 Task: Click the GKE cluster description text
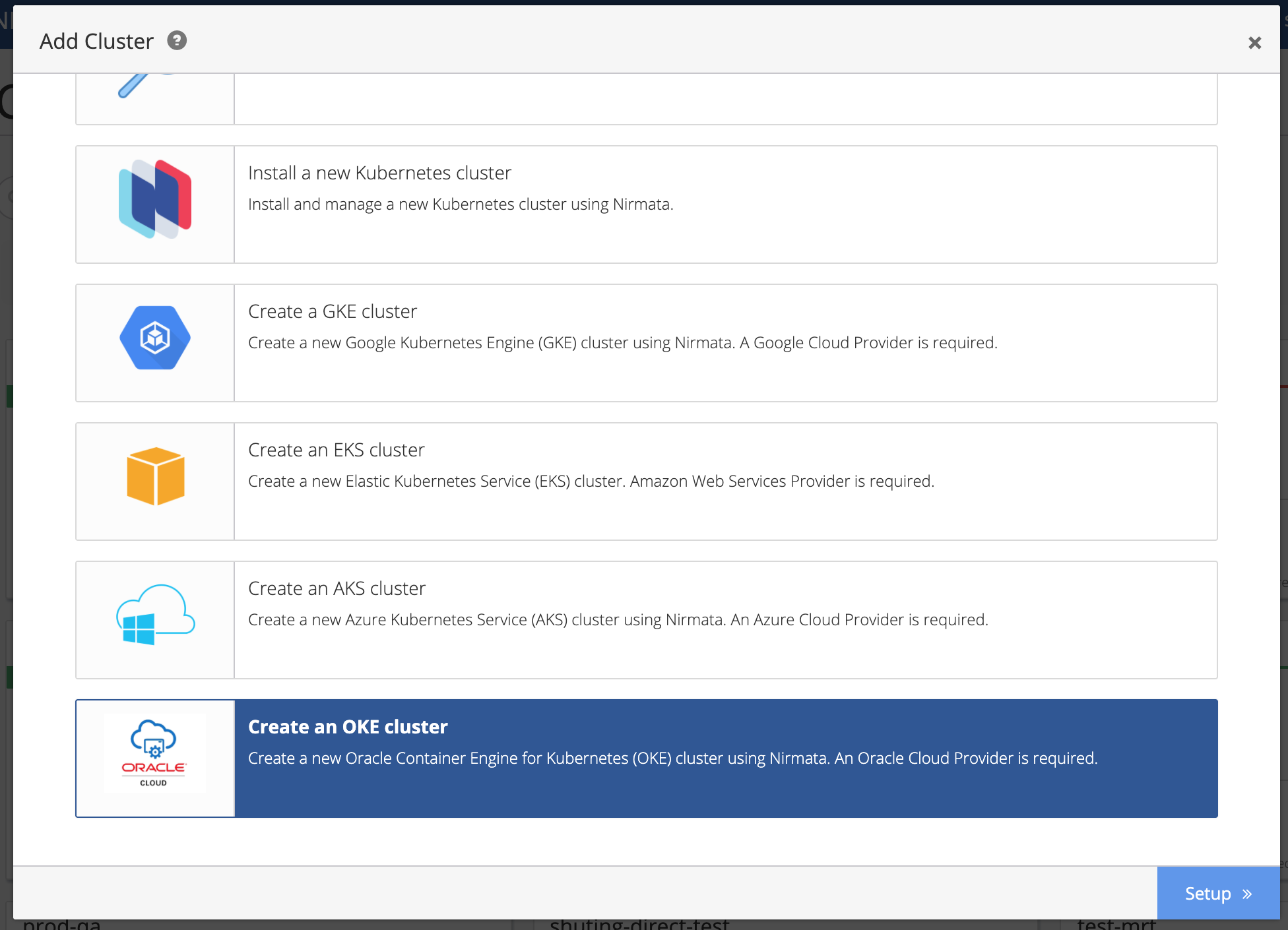pyautogui.click(x=622, y=343)
